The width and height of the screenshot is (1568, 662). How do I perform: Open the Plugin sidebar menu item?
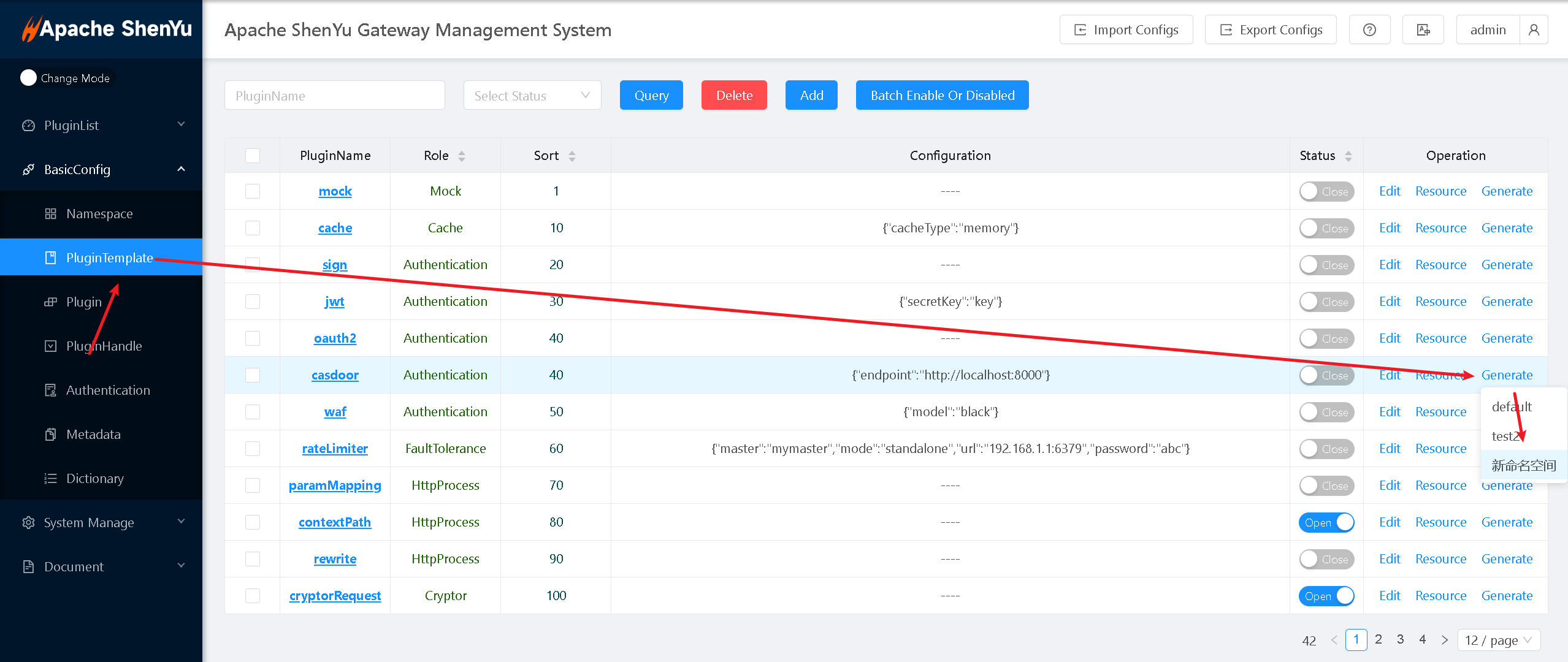(x=84, y=302)
